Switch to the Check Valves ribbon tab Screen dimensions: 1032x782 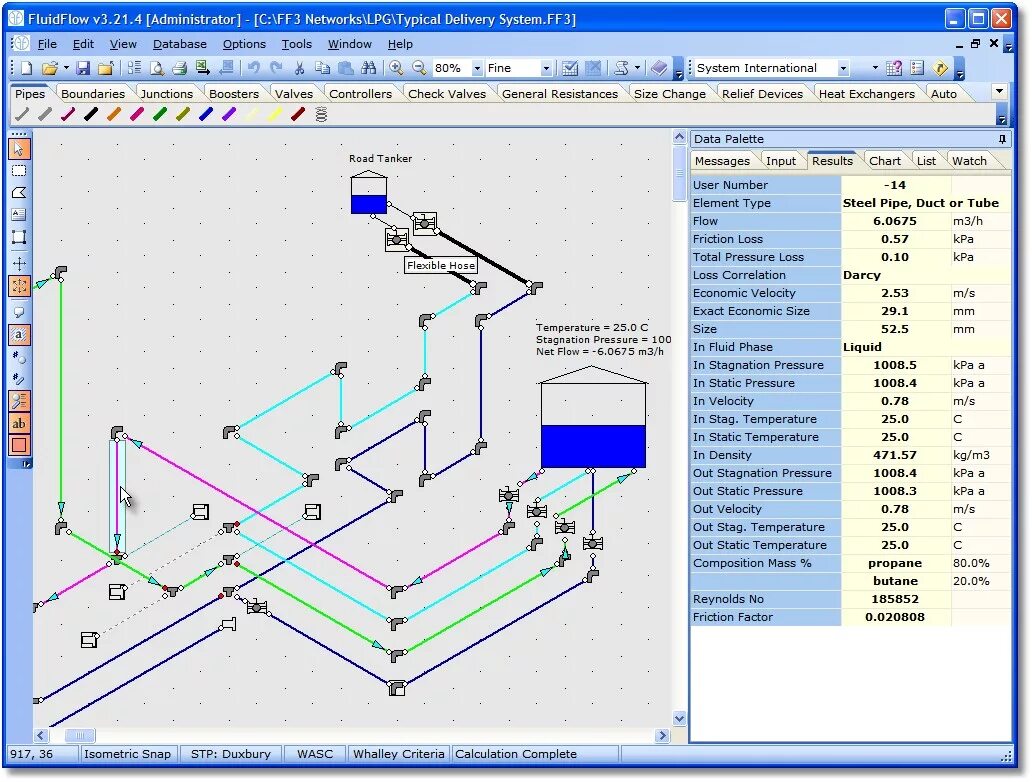click(447, 93)
